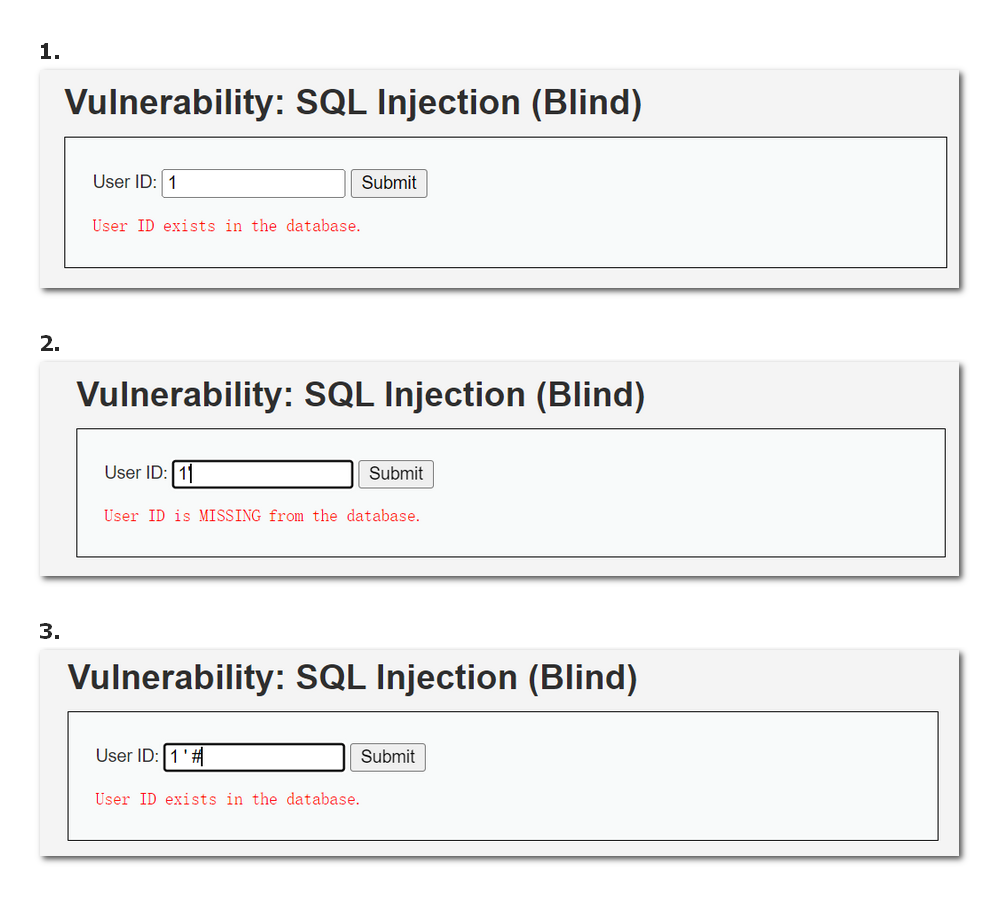The image size is (1000, 897).
Task: Click the "User ID is MISSING" result message
Action: pyautogui.click(x=262, y=516)
